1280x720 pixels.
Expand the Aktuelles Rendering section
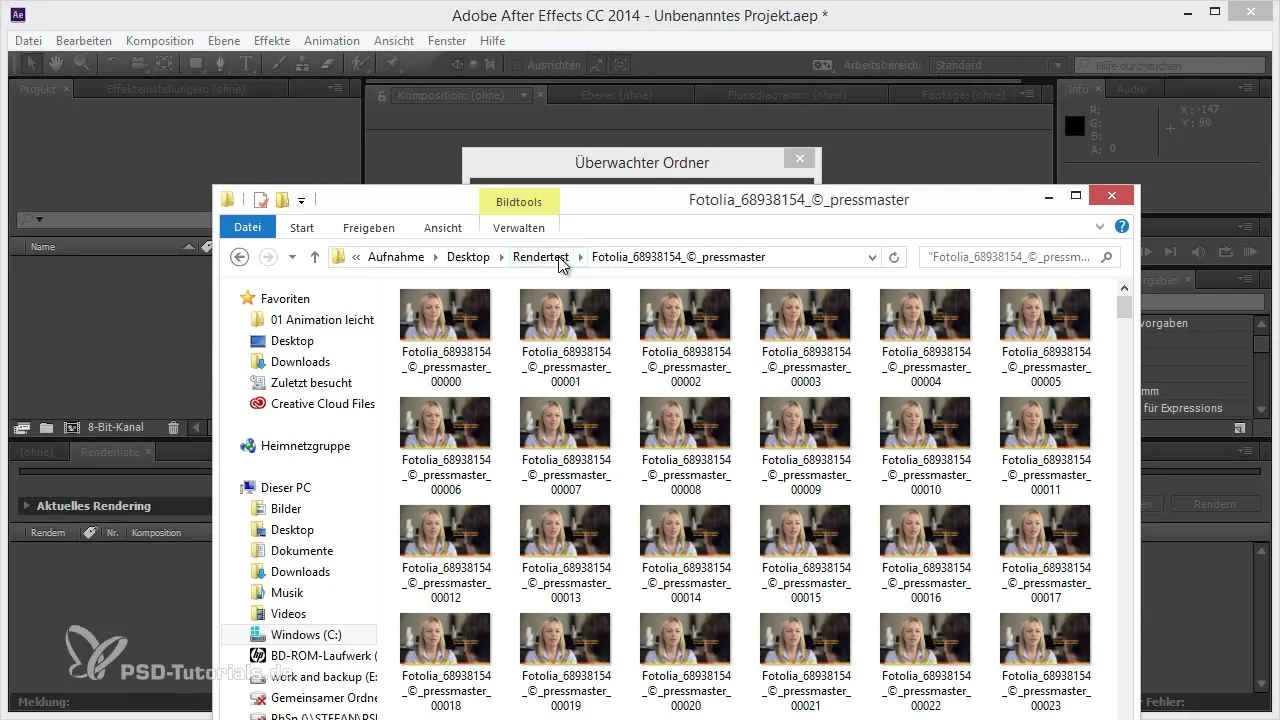tap(27, 506)
